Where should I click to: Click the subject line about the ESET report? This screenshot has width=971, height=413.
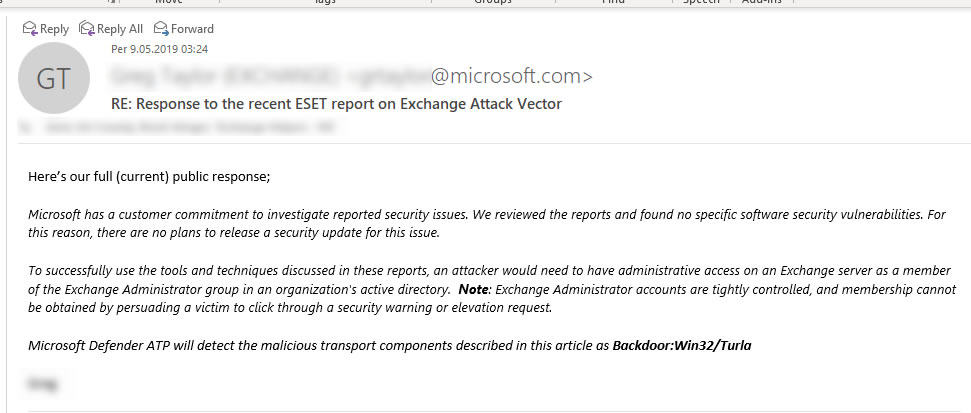[336, 103]
